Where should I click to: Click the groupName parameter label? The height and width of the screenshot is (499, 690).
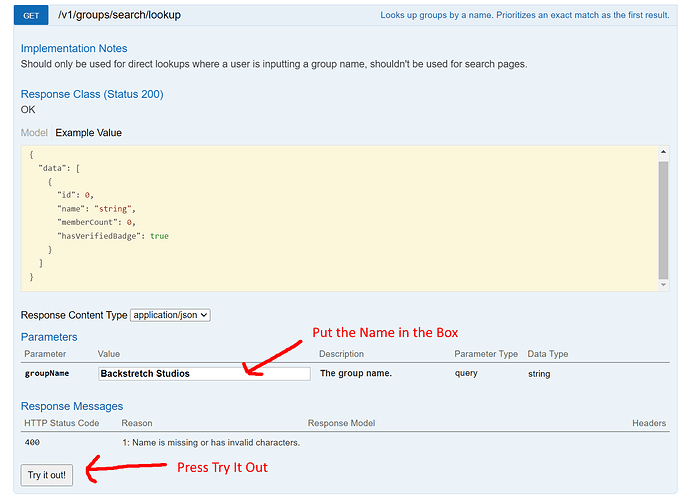[47, 373]
